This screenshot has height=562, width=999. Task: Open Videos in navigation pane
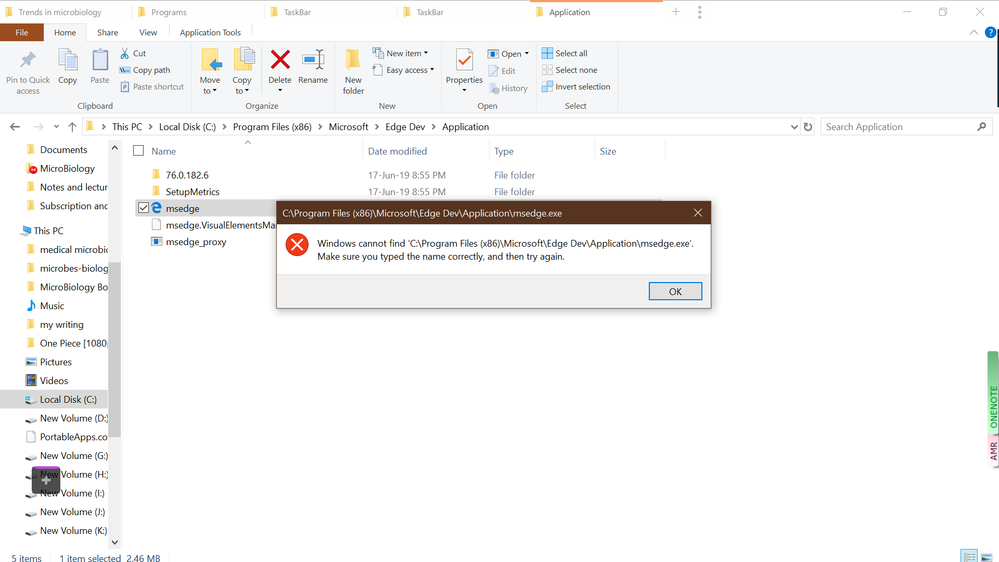point(54,381)
